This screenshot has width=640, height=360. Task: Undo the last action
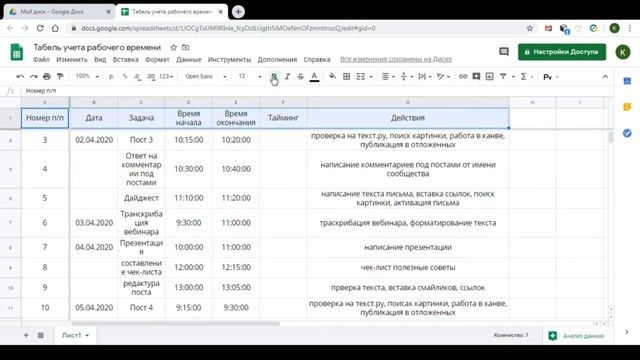click(20, 76)
